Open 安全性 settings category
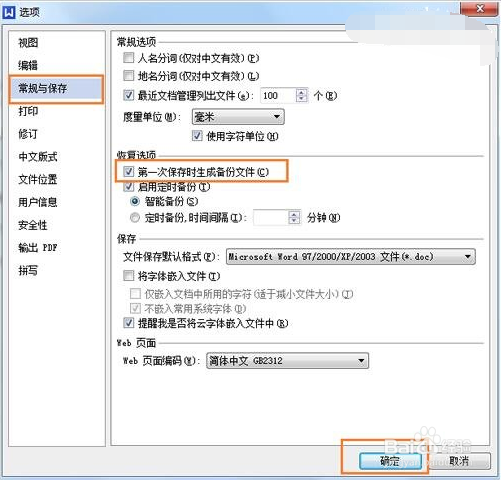This screenshot has height=480, width=501. [x=32, y=225]
